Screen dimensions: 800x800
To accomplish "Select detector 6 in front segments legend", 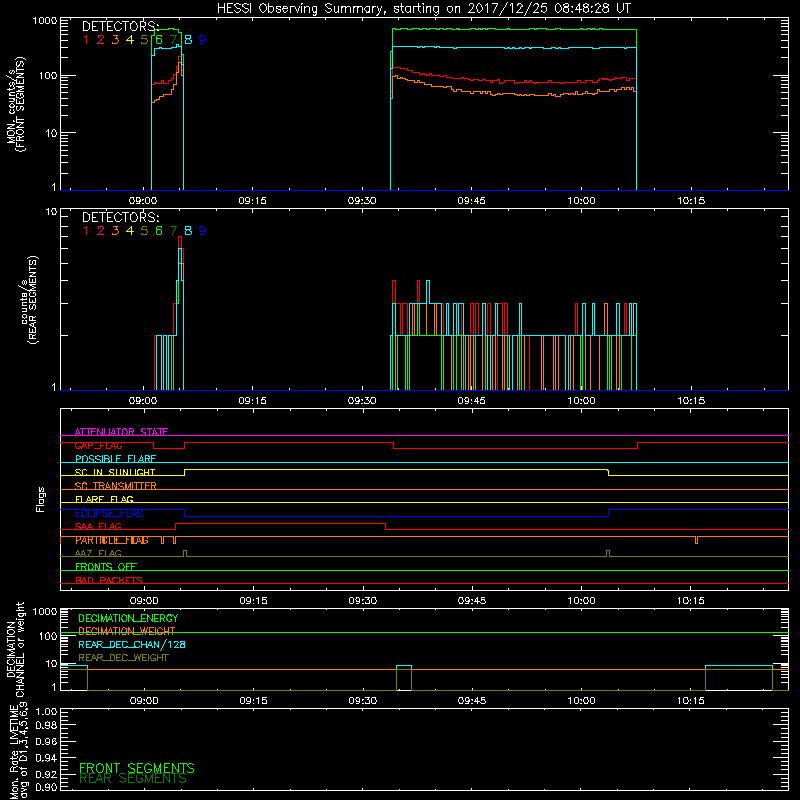I will tap(159, 40).
